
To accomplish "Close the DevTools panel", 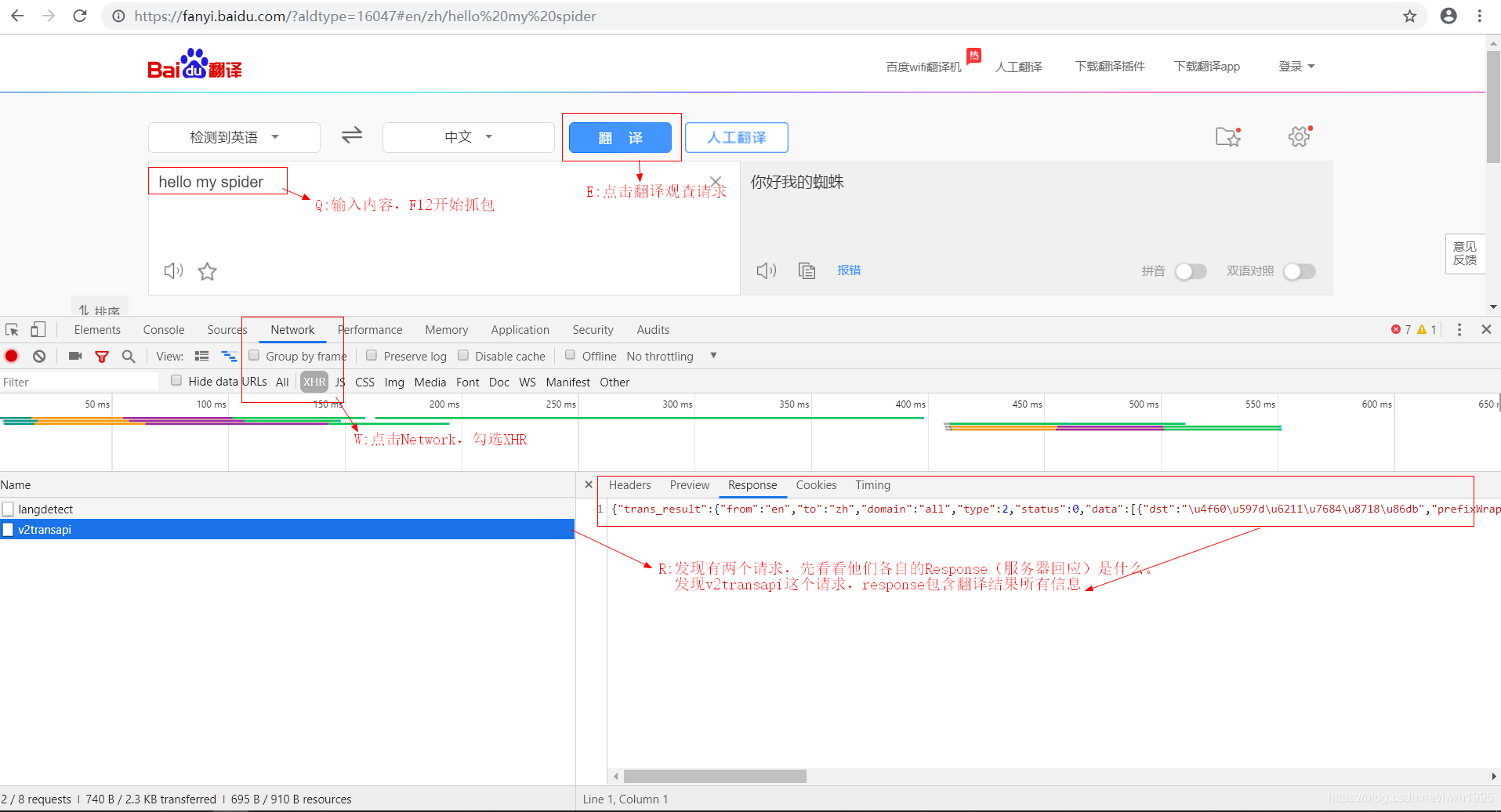I will pyautogui.click(x=1486, y=330).
